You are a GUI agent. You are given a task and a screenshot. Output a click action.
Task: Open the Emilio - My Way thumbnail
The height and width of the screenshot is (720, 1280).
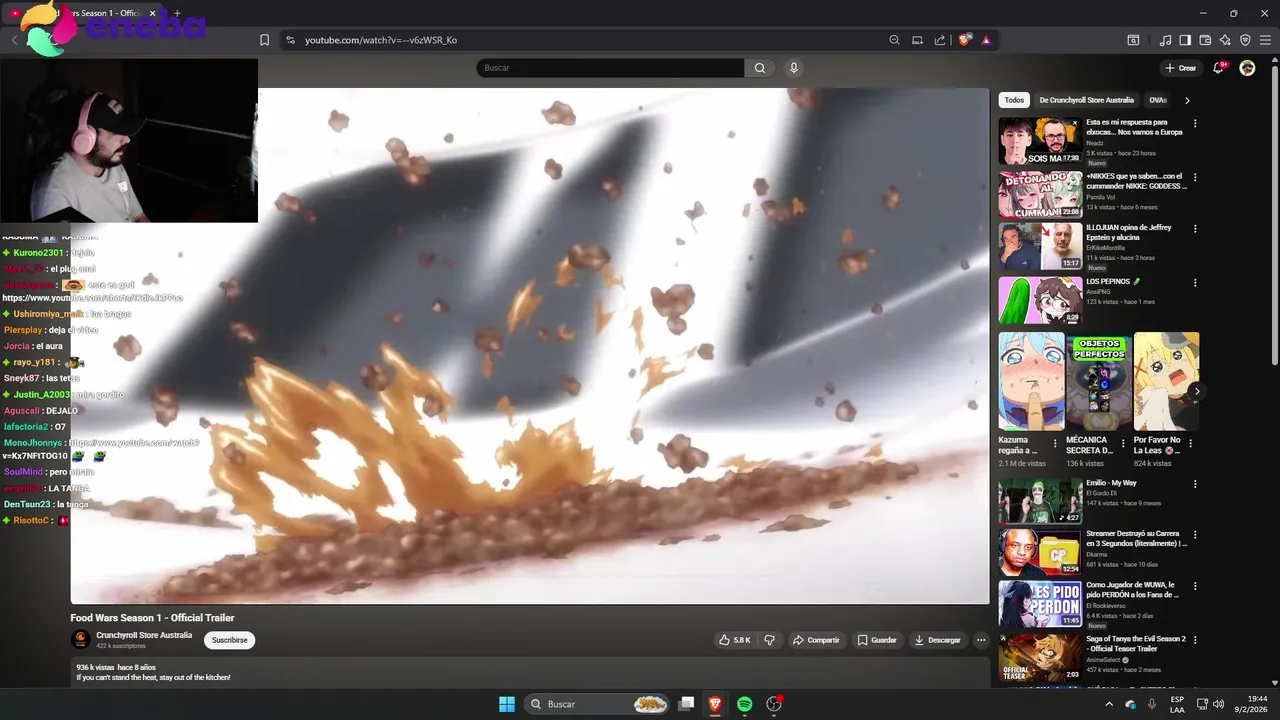(1040, 500)
